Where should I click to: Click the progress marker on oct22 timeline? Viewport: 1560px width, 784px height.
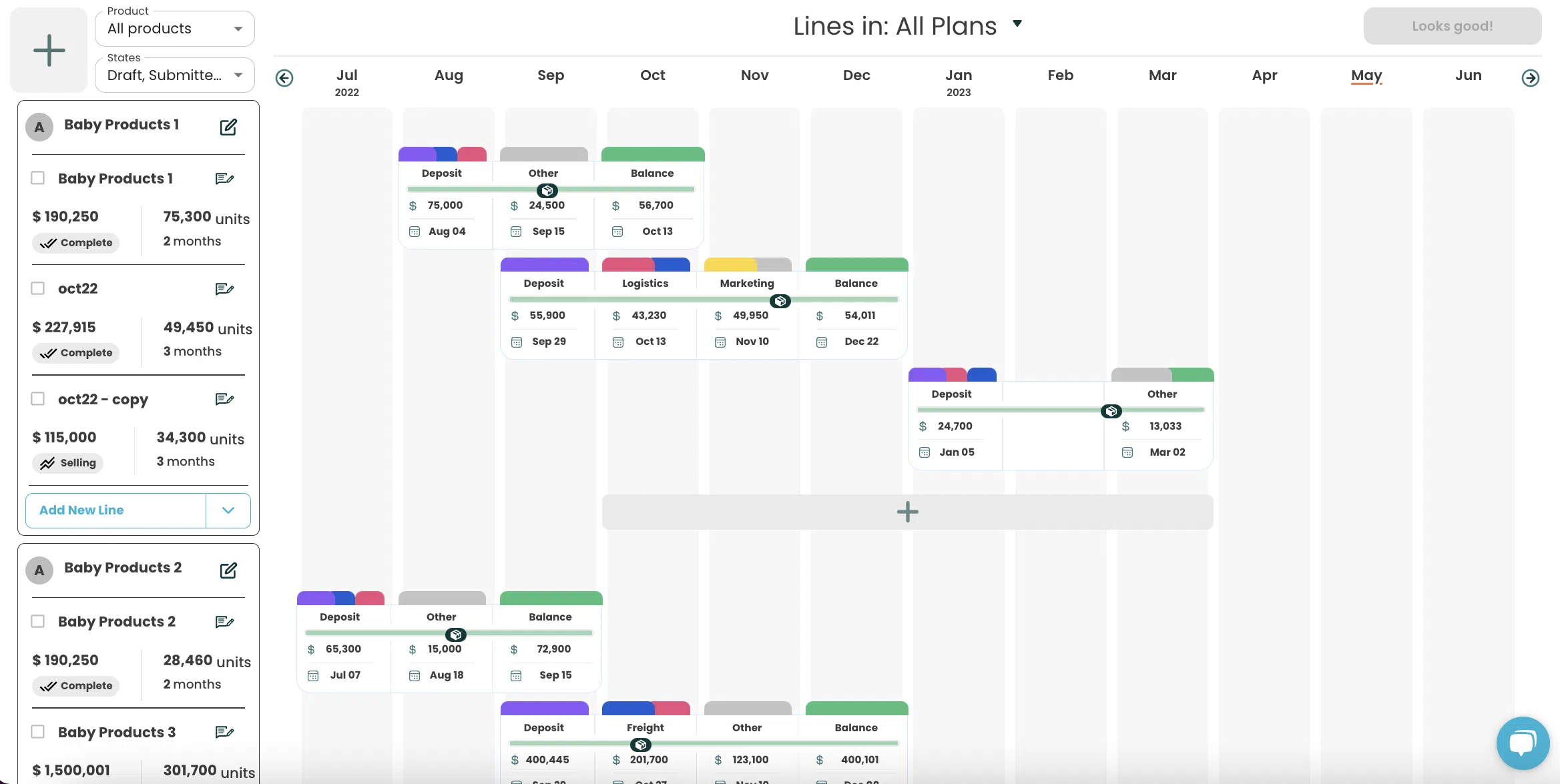click(780, 301)
